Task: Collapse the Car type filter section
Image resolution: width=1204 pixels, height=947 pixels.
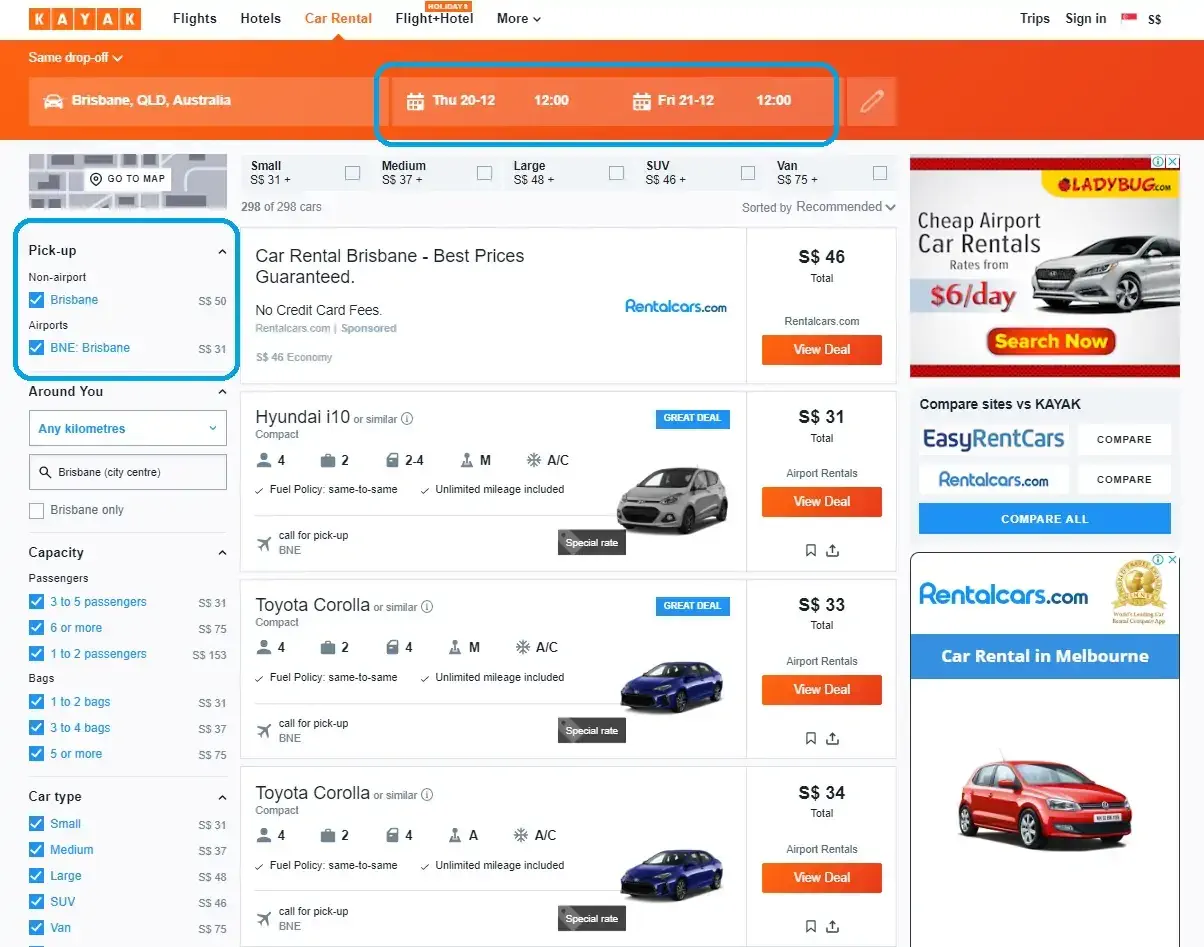Action: (x=222, y=797)
